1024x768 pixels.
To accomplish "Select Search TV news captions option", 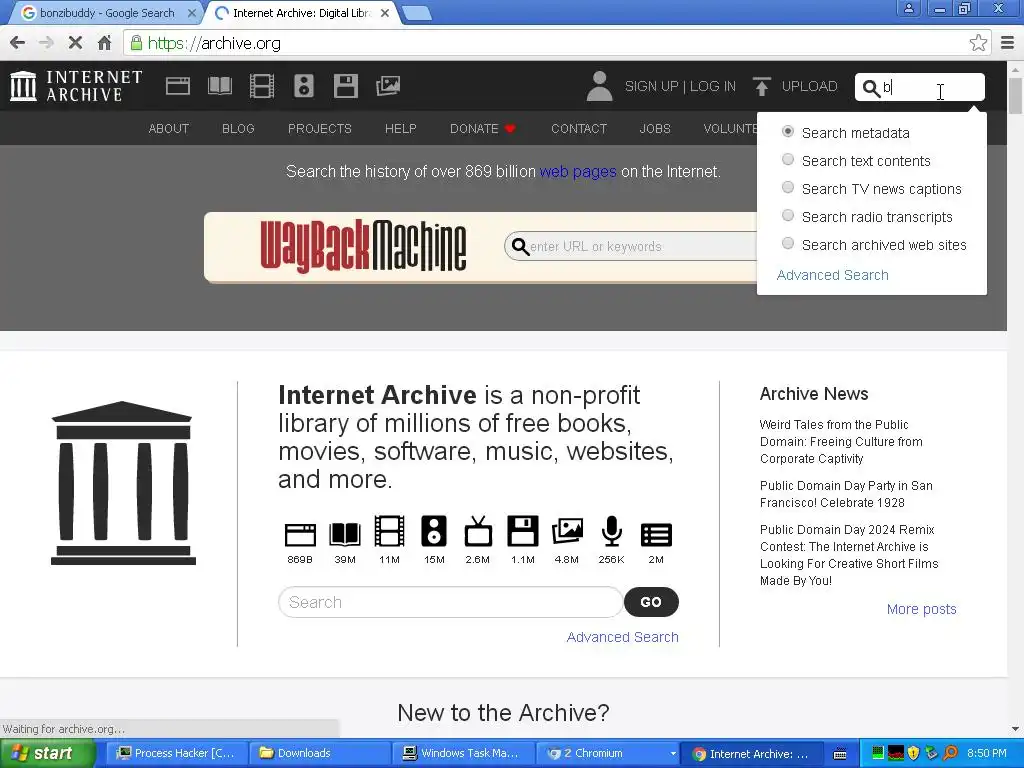I will coord(788,188).
